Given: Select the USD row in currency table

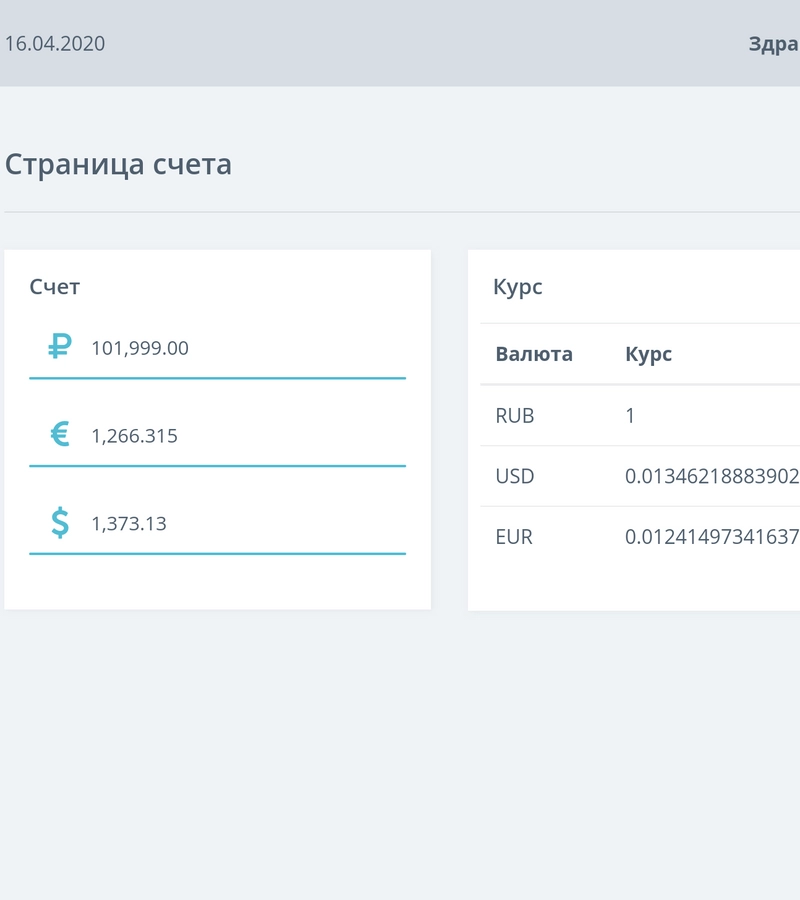Looking at the screenshot, I should click(x=515, y=476).
